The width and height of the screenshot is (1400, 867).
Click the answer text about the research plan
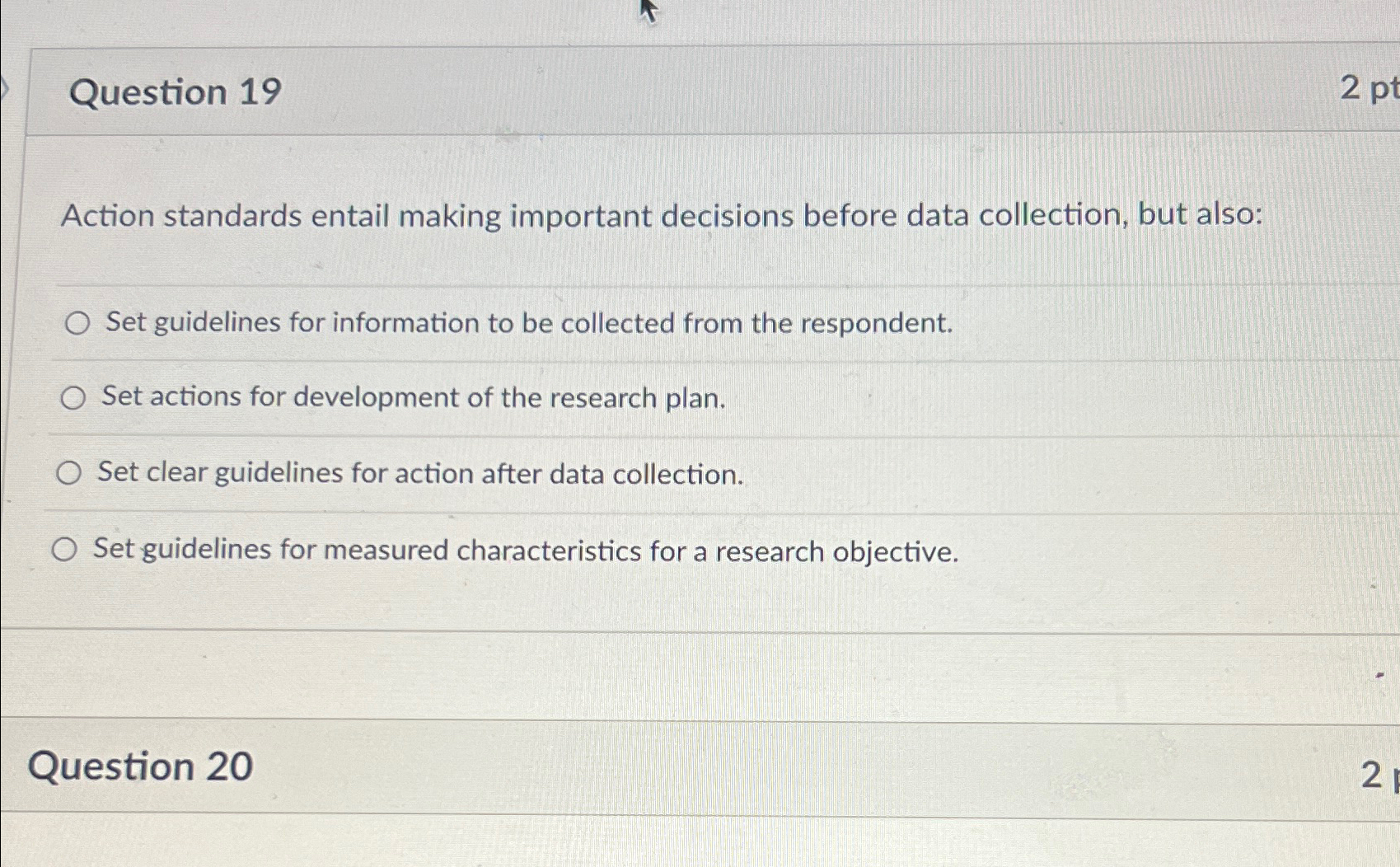coord(412,398)
